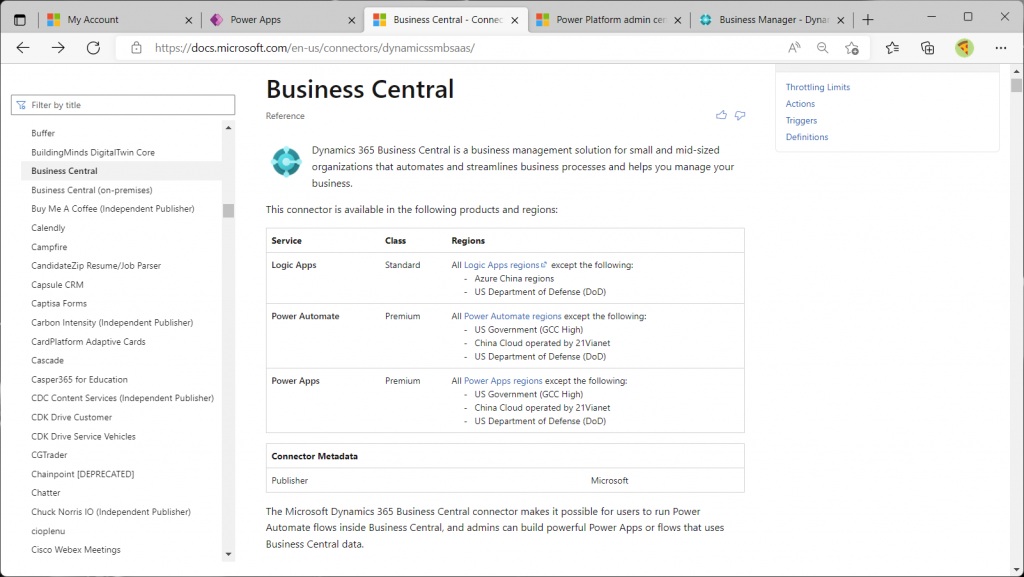Give thumbs up feedback on article
This screenshot has height=577, width=1024.
pos(721,115)
